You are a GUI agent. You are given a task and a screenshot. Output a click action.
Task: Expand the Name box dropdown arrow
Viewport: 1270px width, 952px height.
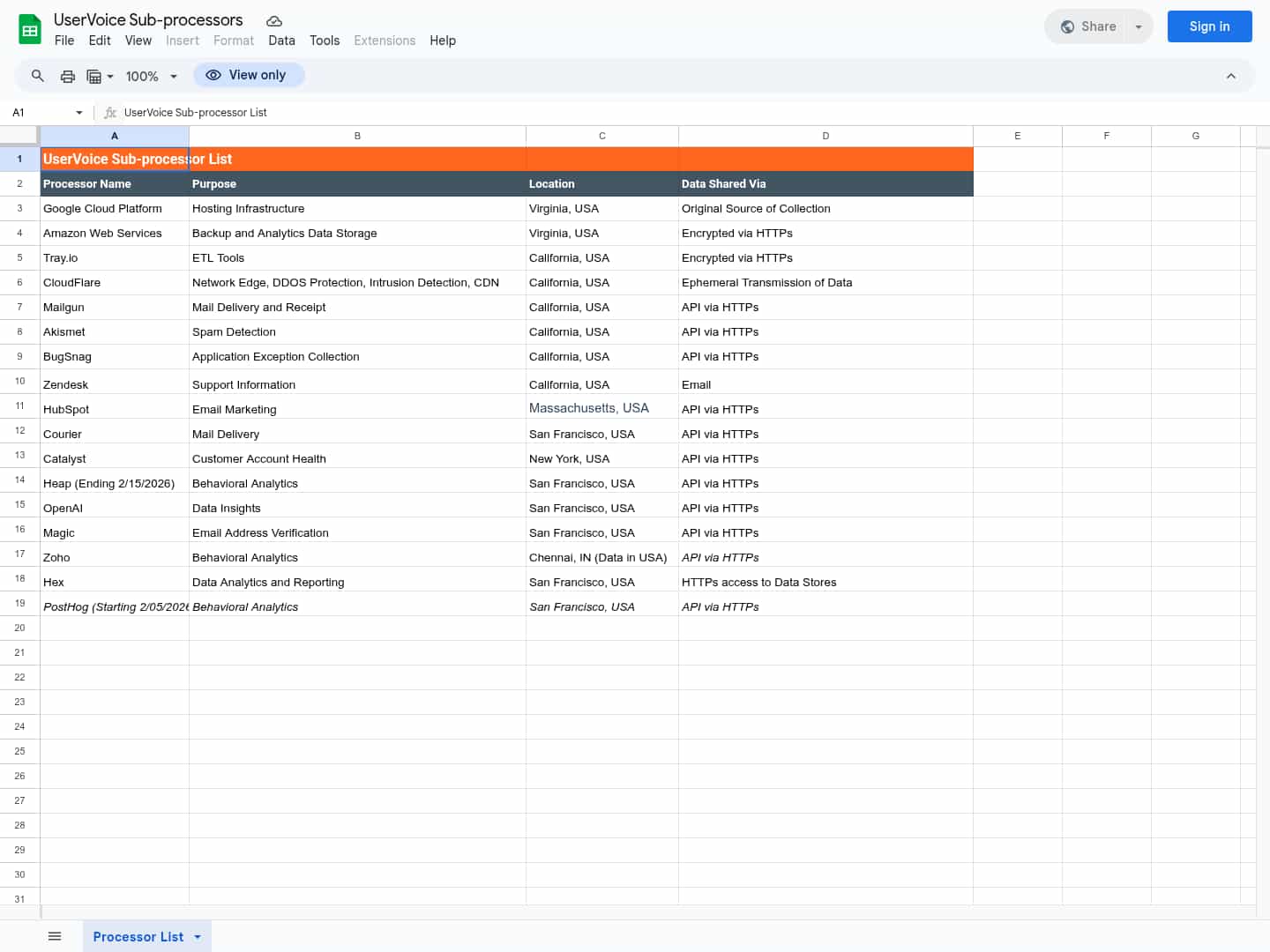click(79, 113)
